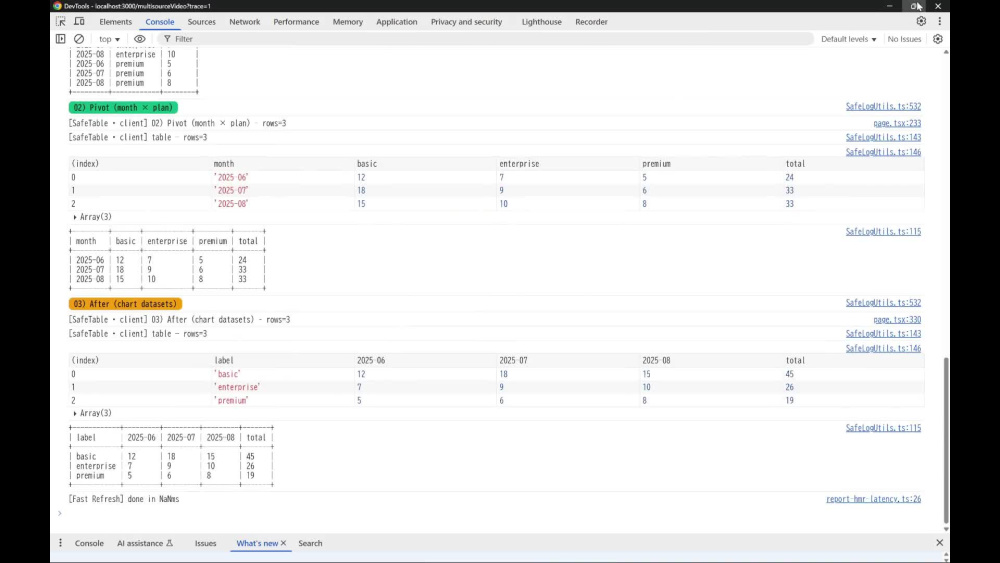The image size is (1000, 563).
Task: Close the bottom drawer with X
Action: (x=939, y=543)
